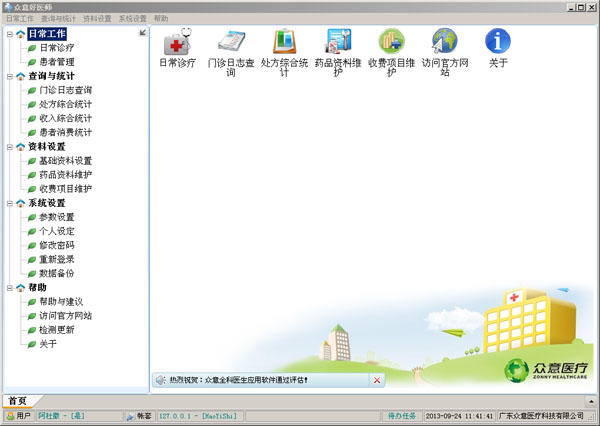The height and width of the screenshot is (426, 600).
Task: Collapse the 查询与统计 tree node
Action: click(x=10, y=77)
